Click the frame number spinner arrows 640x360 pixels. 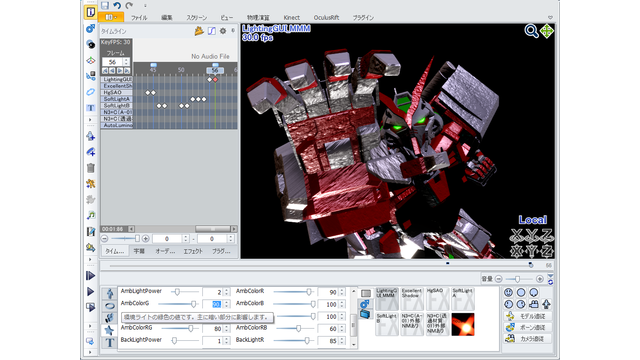[x=126, y=62]
